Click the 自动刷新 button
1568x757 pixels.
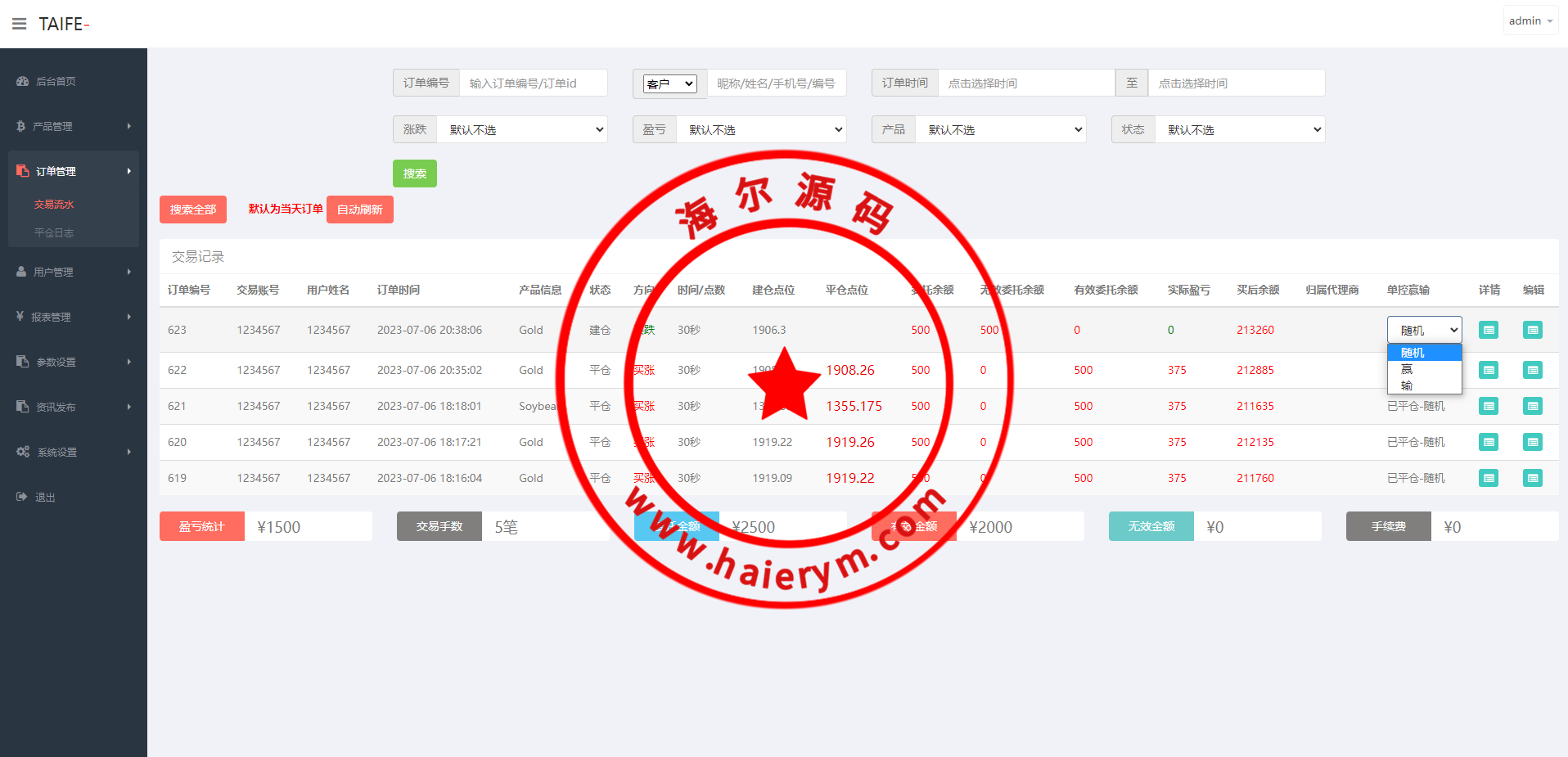pyautogui.click(x=359, y=210)
